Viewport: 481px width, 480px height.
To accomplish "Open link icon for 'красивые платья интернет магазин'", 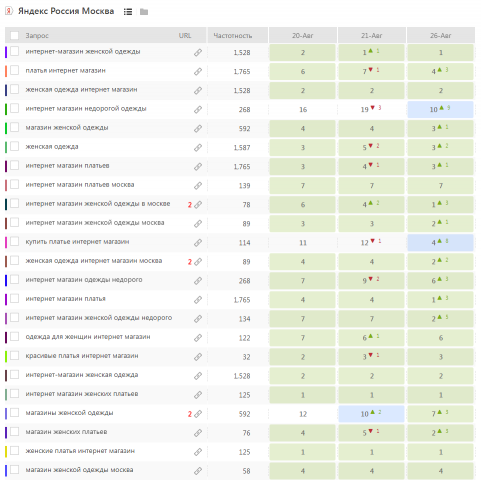I will [198, 356].
